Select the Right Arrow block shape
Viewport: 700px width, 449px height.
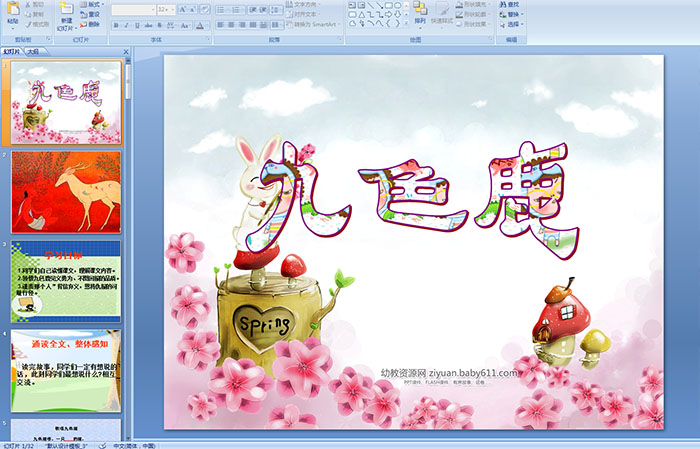coord(388,14)
